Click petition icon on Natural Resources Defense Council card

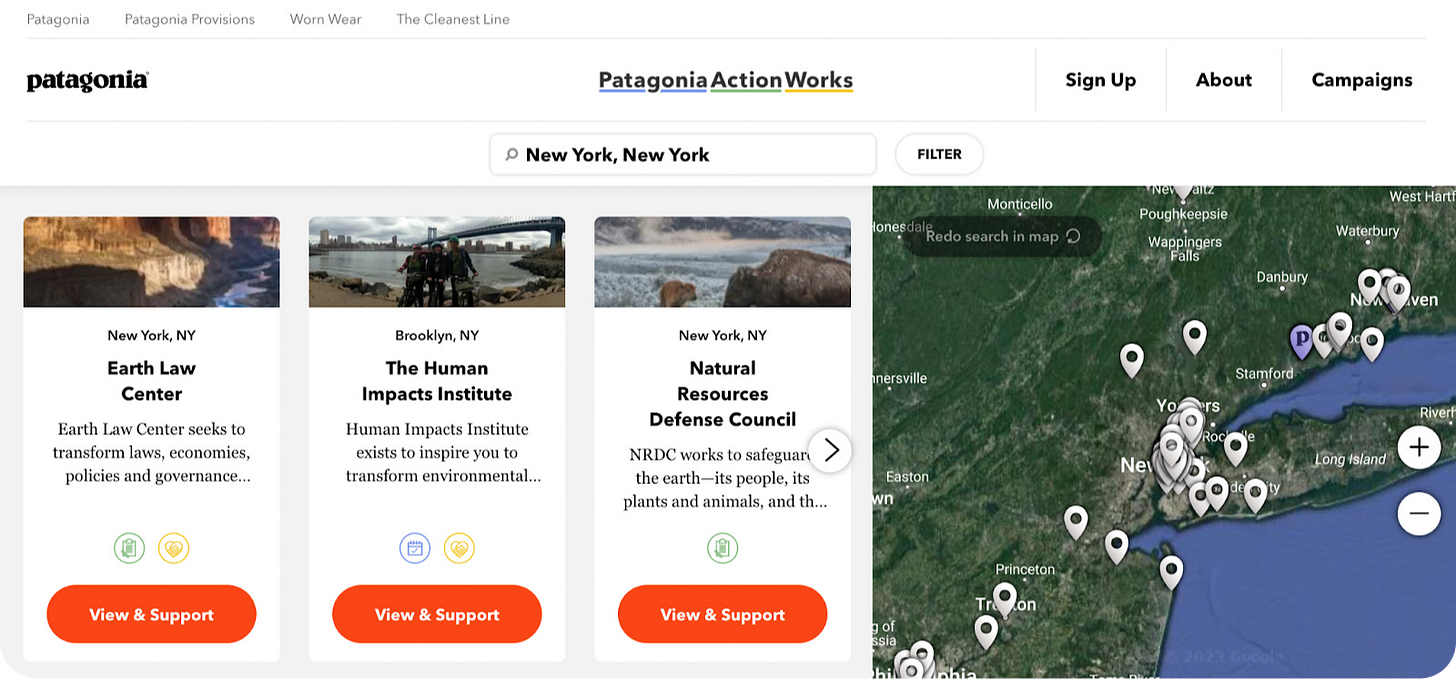[723, 548]
